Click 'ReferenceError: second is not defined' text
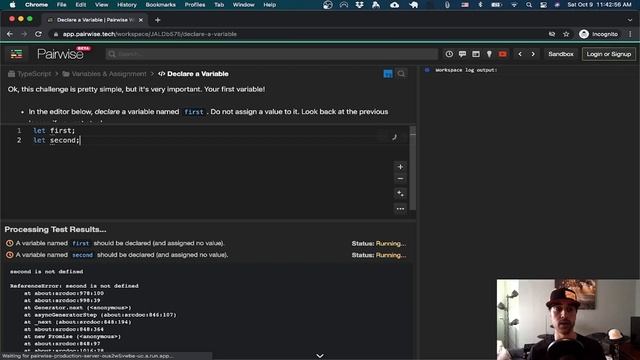 point(74,286)
